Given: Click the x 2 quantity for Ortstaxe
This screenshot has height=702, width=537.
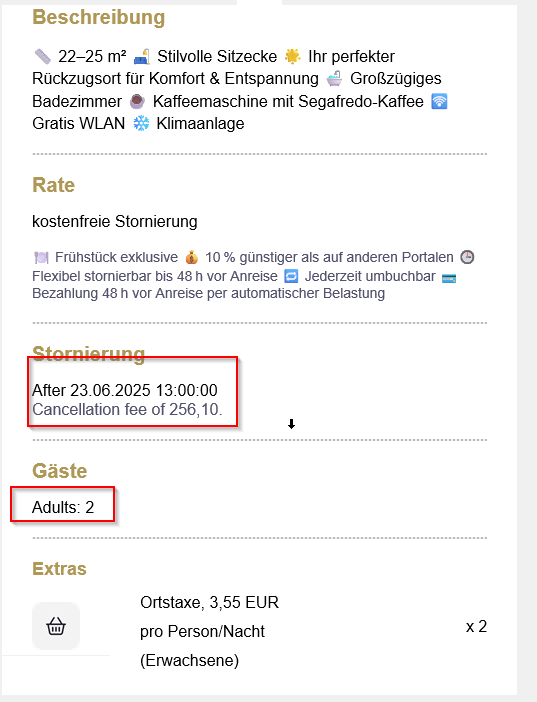Looking at the screenshot, I should click(x=476, y=626).
